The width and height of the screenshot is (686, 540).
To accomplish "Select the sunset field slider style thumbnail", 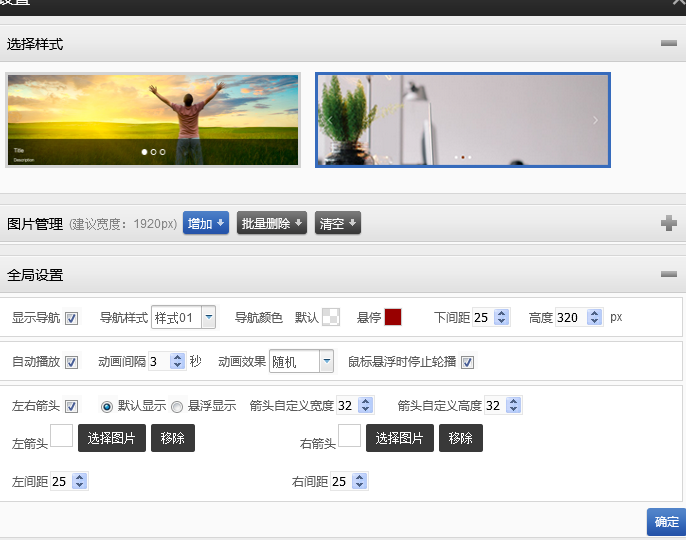I will (153, 120).
